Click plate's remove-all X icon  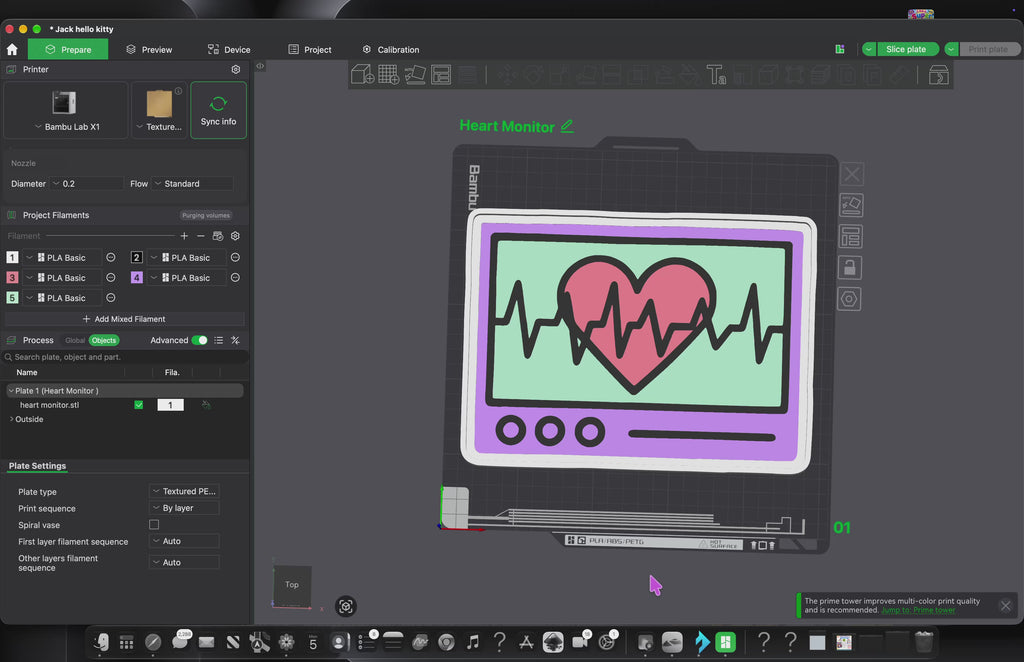click(852, 174)
